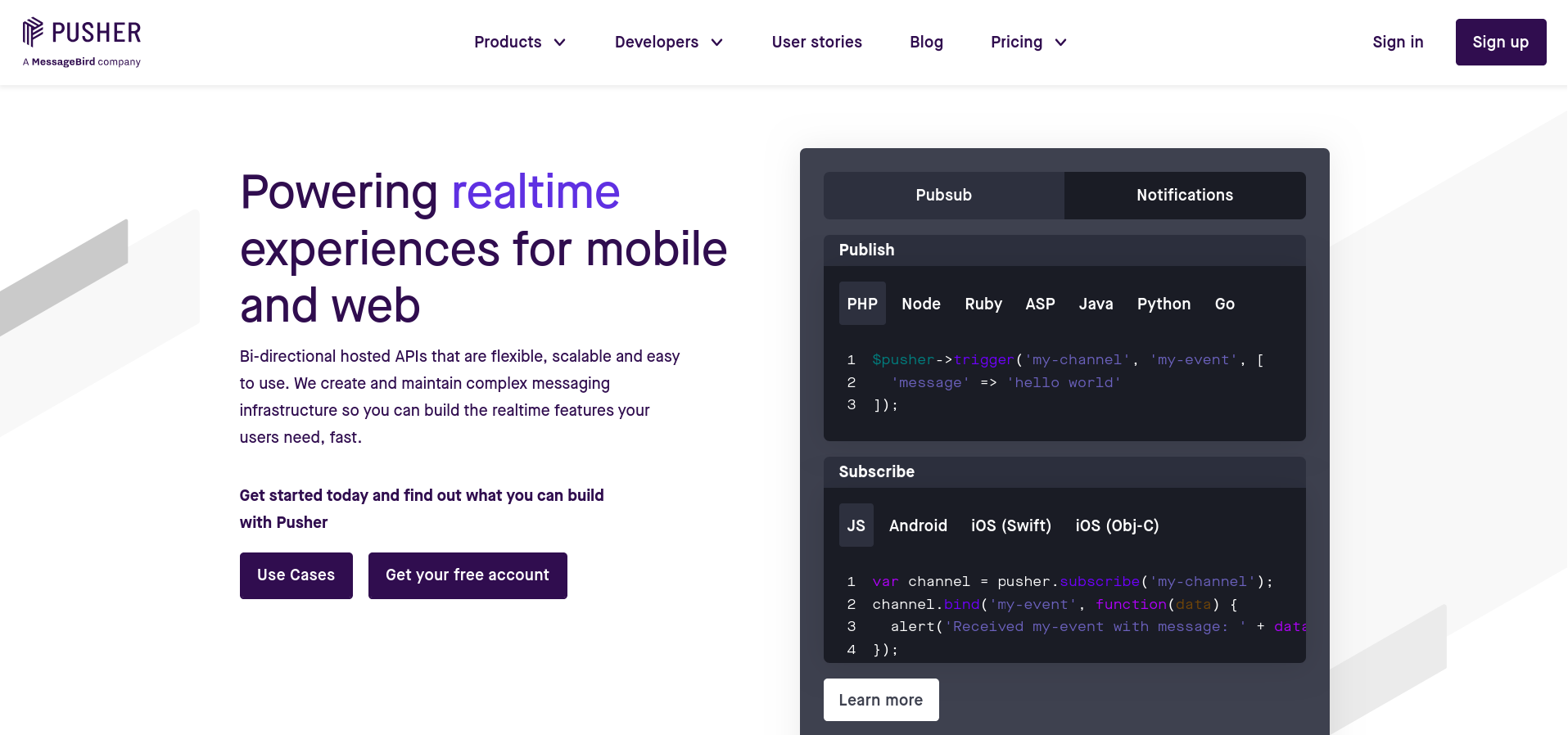Viewport: 1568px width, 735px height.
Task: Click Sign in link
Action: (1397, 42)
